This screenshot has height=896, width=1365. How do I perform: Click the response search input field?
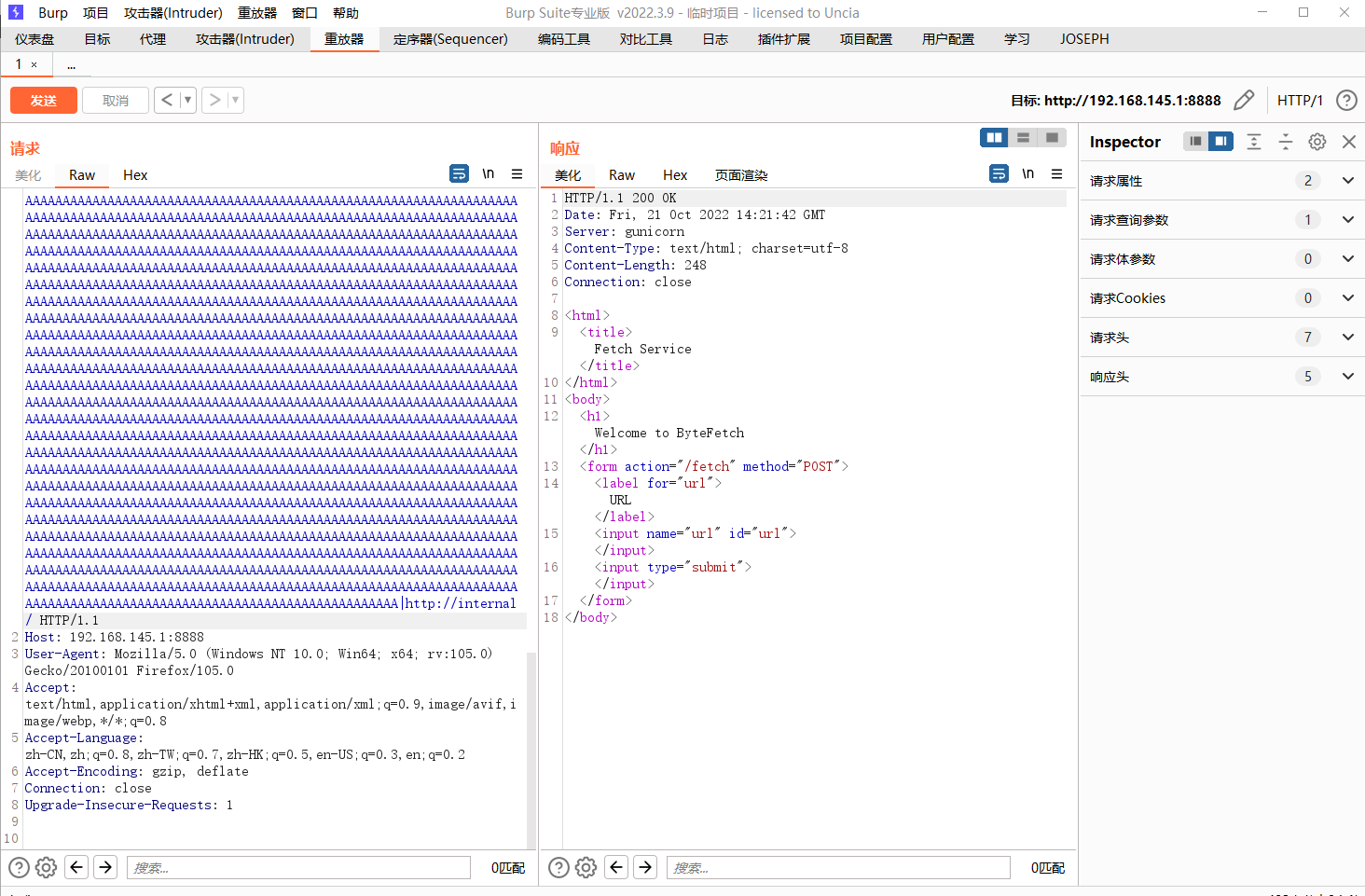tap(838, 867)
